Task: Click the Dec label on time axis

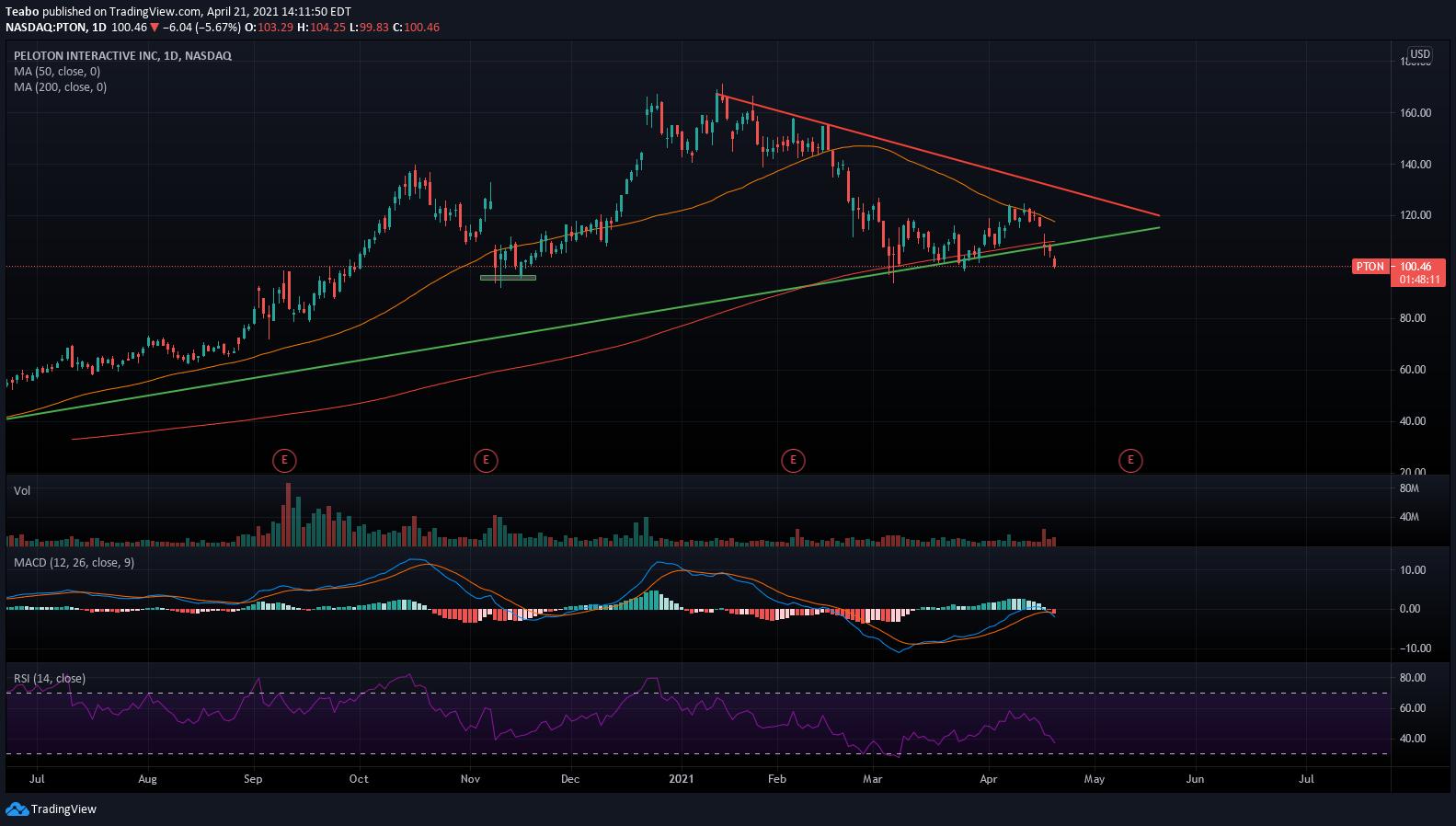Action: [x=570, y=779]
